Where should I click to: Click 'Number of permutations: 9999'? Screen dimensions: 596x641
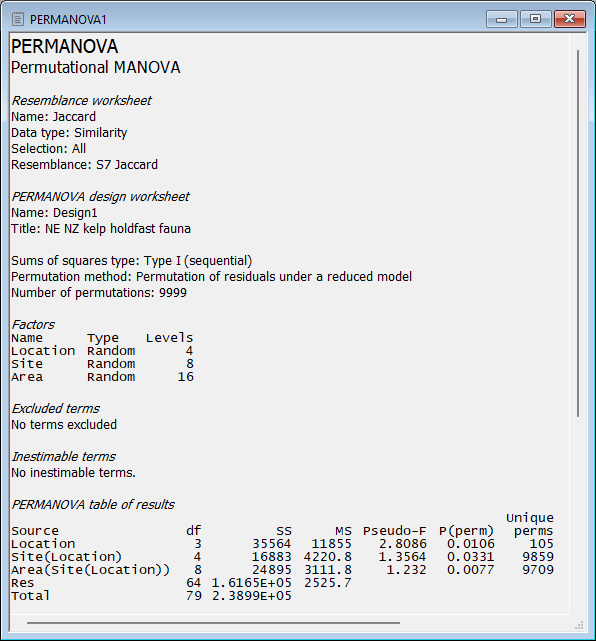99,293
